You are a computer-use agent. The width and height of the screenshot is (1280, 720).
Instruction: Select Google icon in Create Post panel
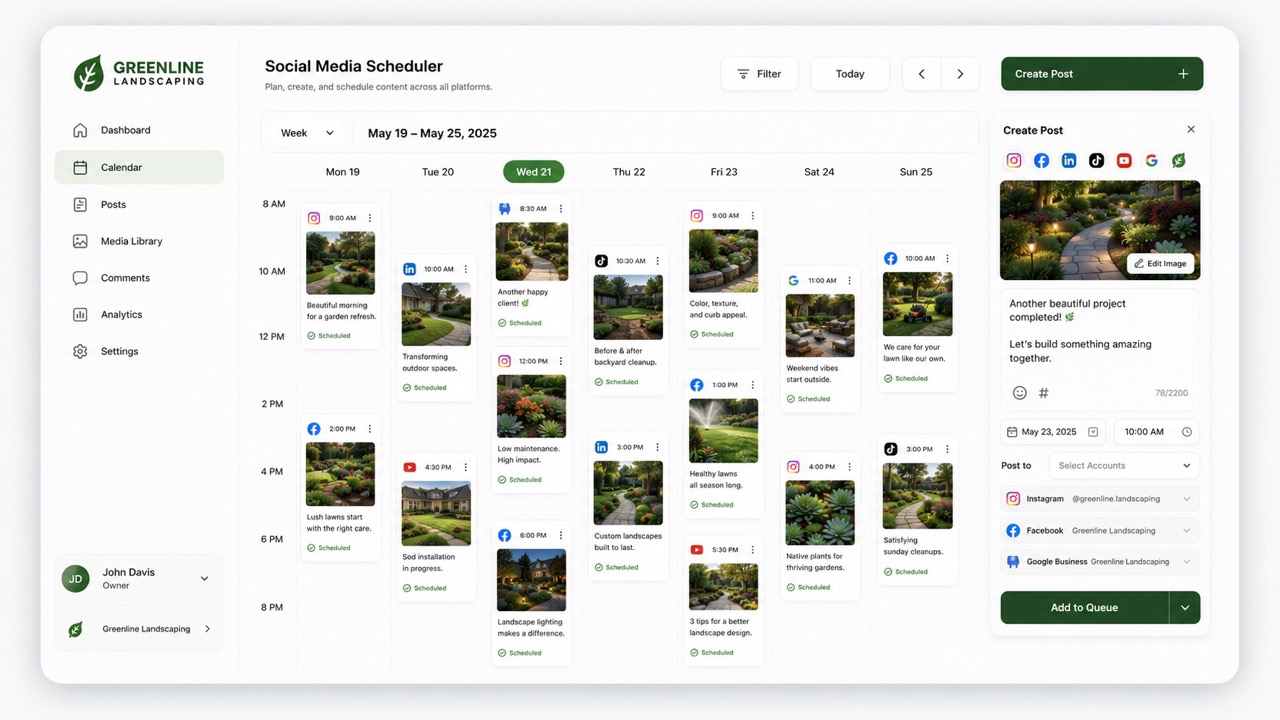coord(1151,160)
